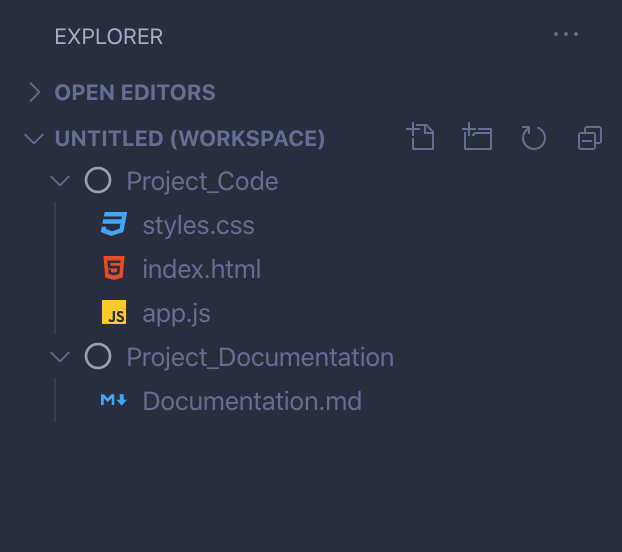Select the Project_Code folder name
622x552 pixels.
pyautogui.click(x=202, y=182)
